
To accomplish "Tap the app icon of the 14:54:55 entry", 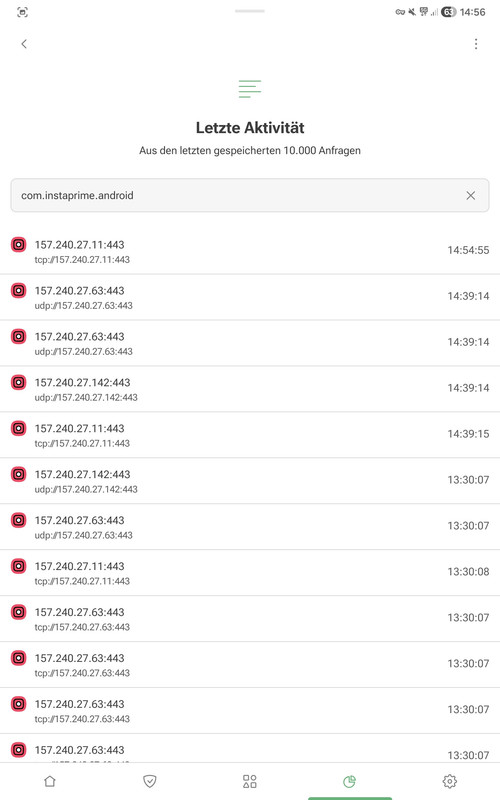I will click(x=19, y=245).
